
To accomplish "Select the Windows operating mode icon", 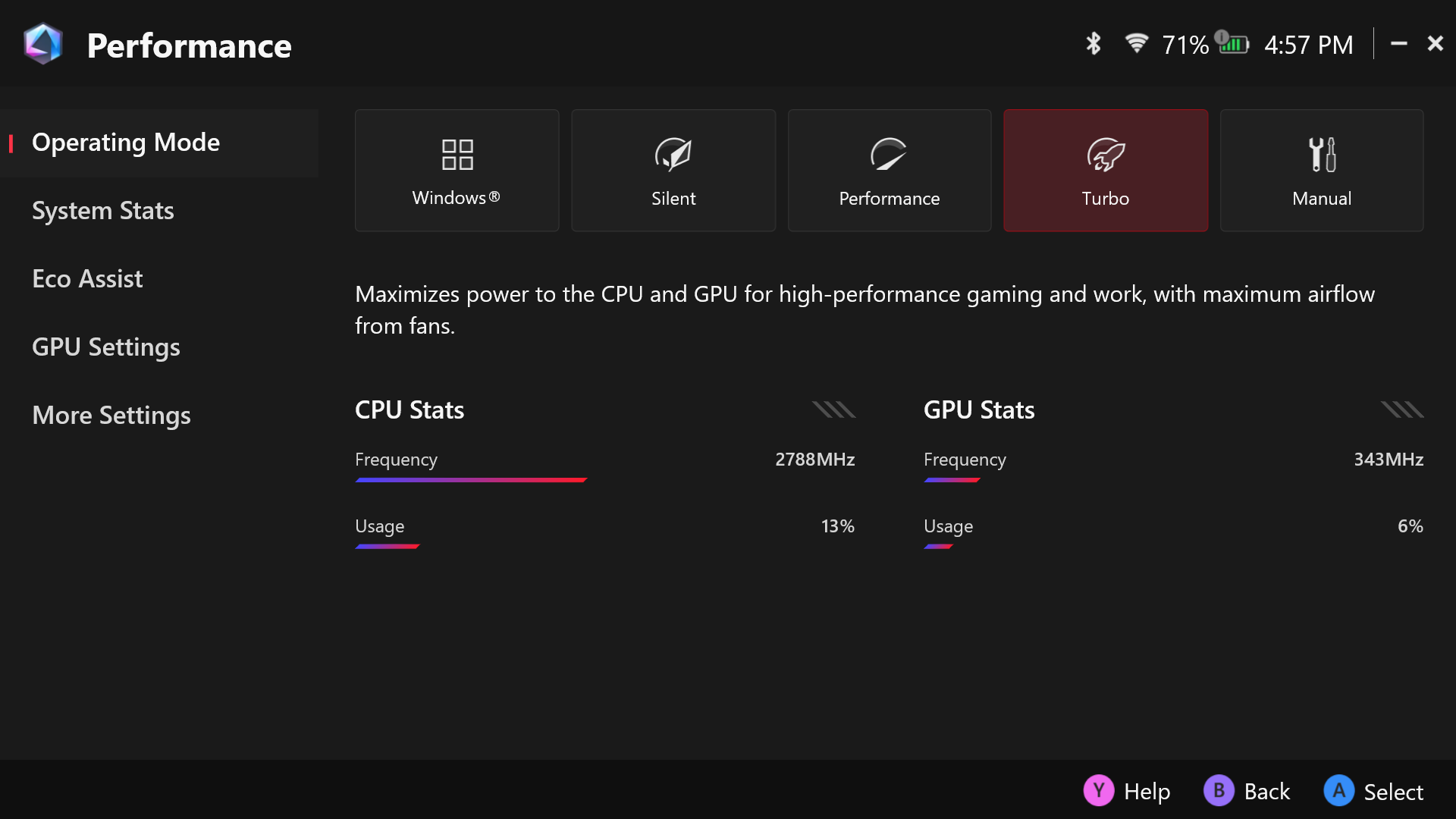I will coord(457,155).
